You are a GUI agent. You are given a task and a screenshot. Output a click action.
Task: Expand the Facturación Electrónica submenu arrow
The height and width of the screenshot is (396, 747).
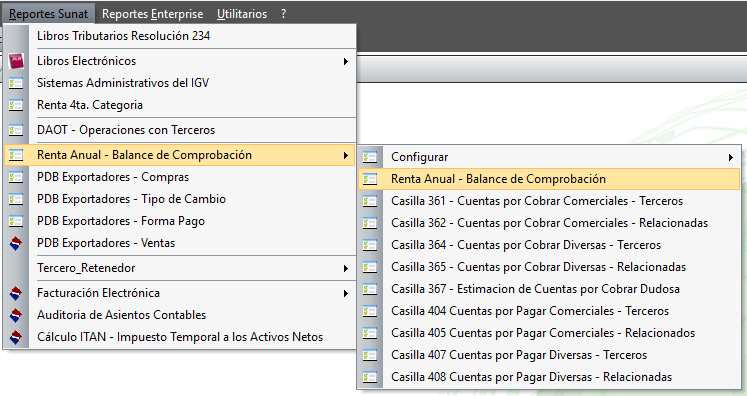click(346, 294)
